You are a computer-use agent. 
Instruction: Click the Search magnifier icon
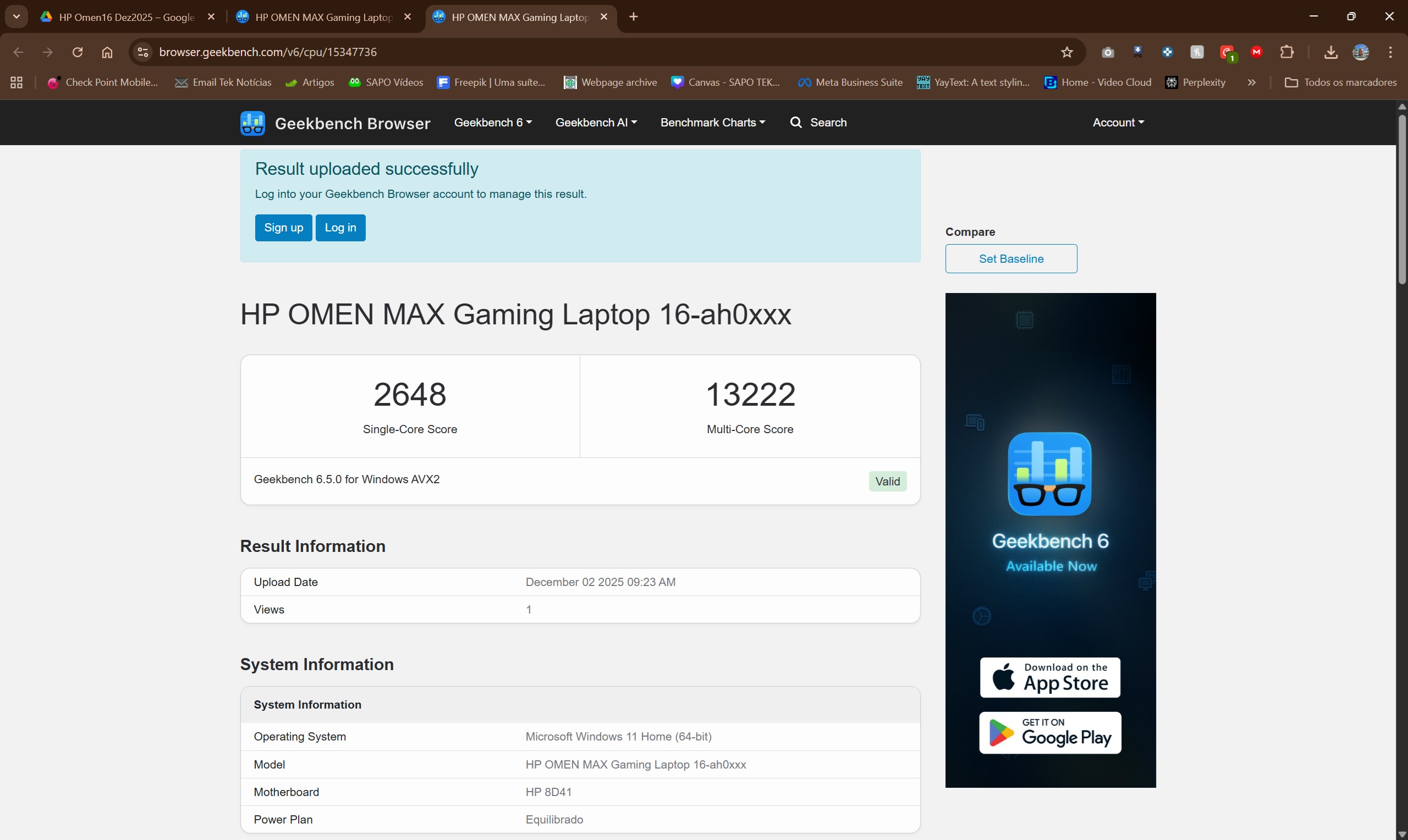click(796, 122)
